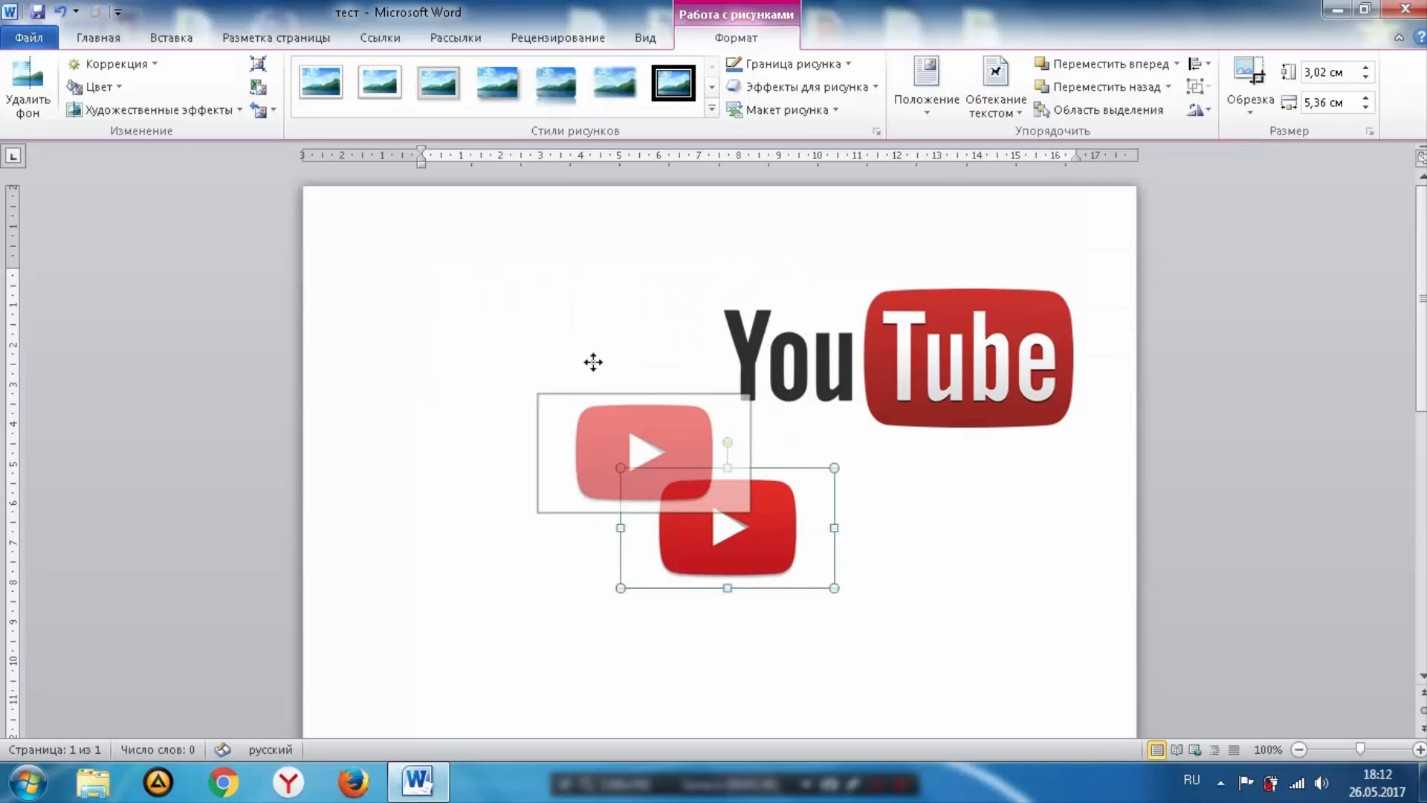Screen dimensions: 1427x803
Task: Open the Review (Рецензирование) tab
Action: tap(557, 38)
